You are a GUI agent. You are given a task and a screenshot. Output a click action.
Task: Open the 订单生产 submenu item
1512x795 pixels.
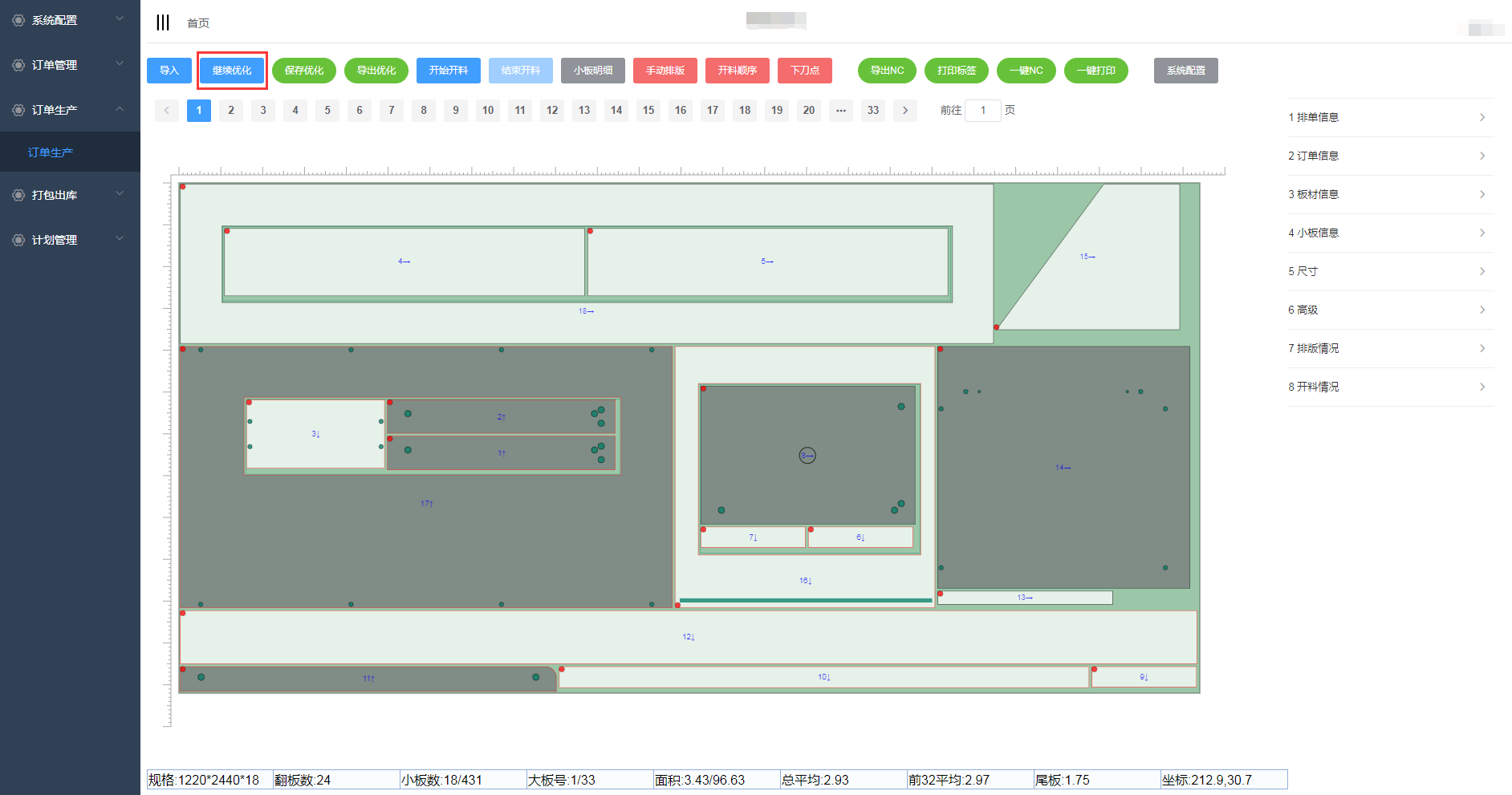coord(51,152)
